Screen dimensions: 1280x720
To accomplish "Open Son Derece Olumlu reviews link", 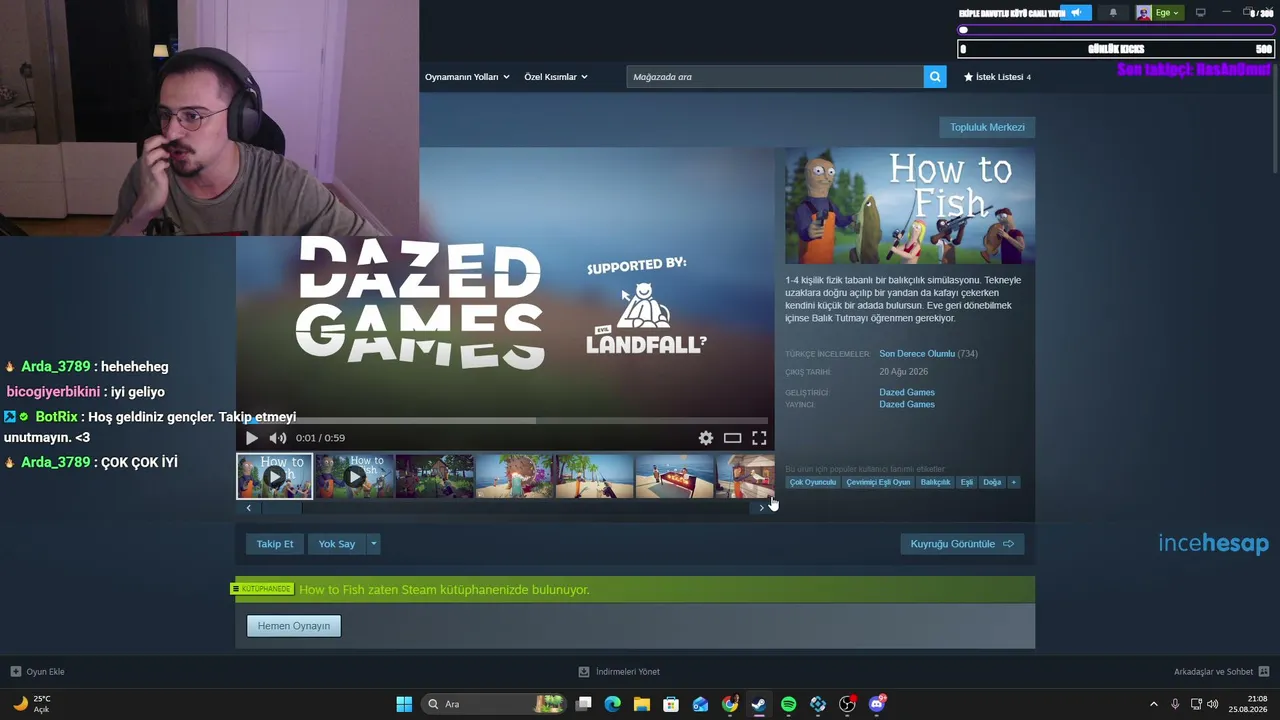I will pyautogui.click(x=917, y=354).
